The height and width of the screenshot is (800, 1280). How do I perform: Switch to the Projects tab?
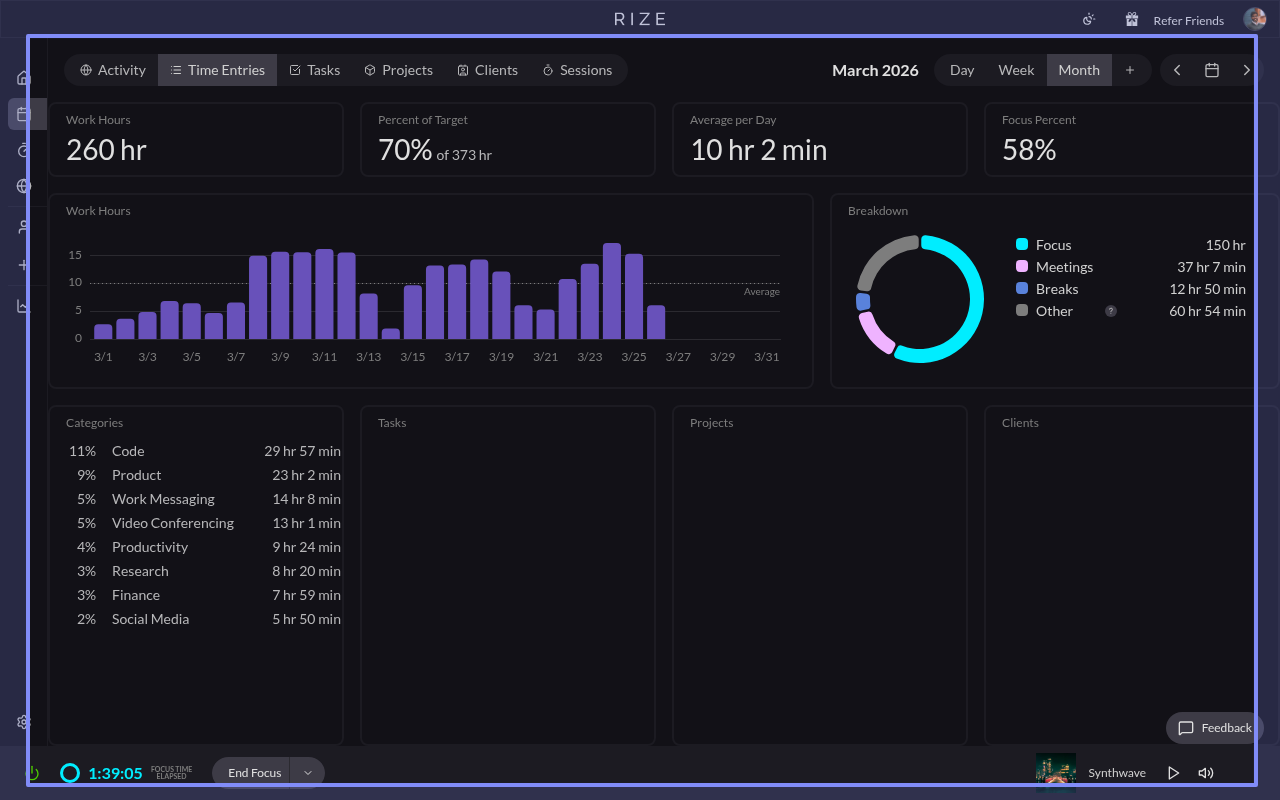(398, 70)
